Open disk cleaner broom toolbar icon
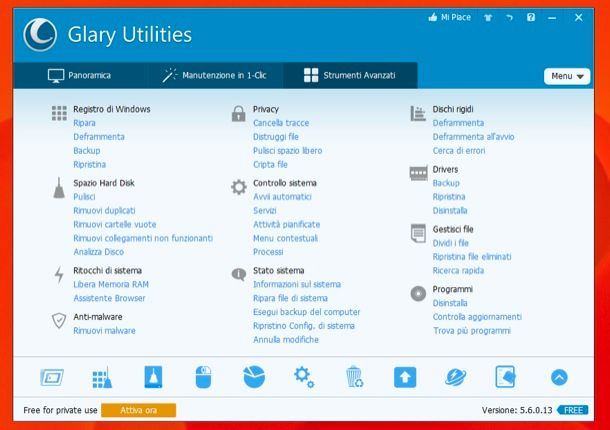Viewport: 610px width, 430px height. (x=153, y=377)
